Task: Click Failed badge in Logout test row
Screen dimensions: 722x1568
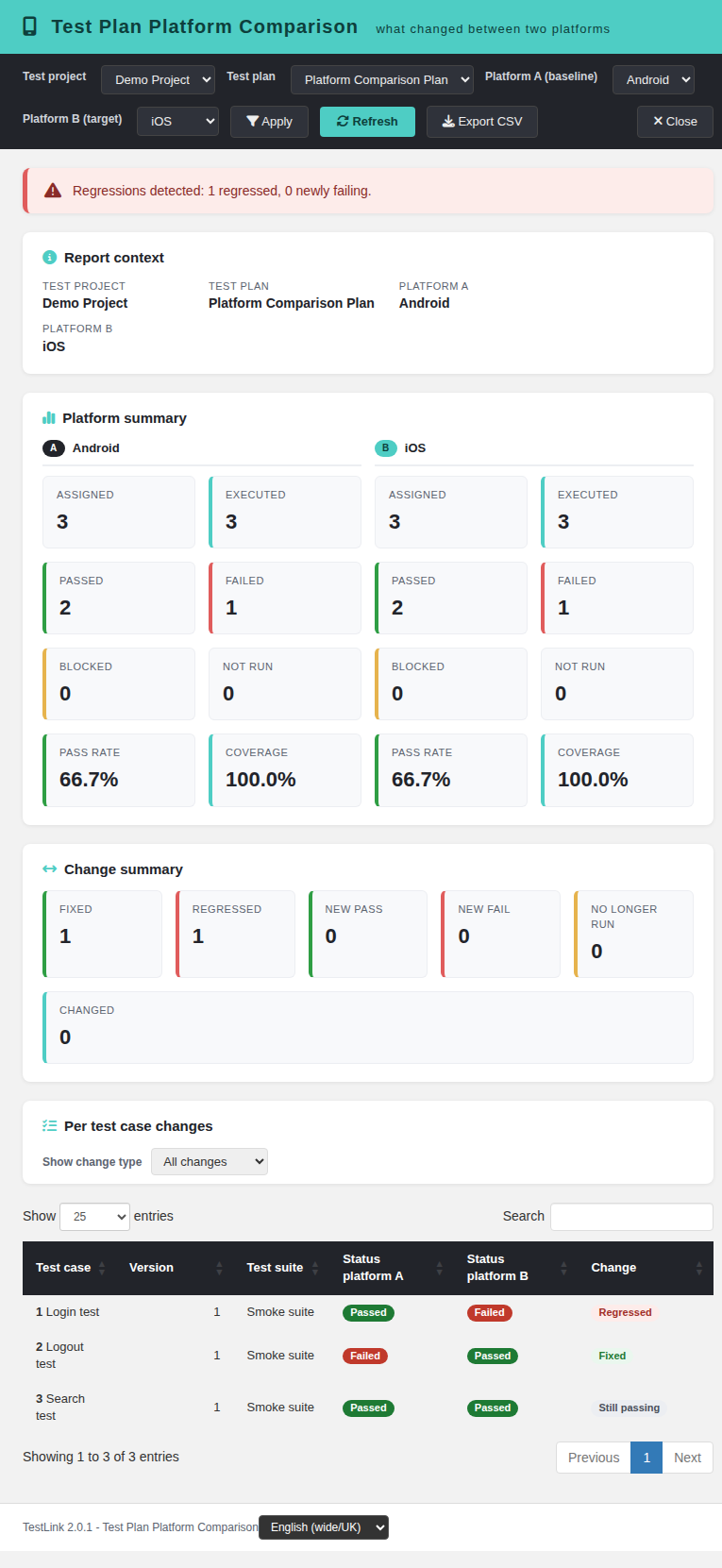Action: [365, 1356]
